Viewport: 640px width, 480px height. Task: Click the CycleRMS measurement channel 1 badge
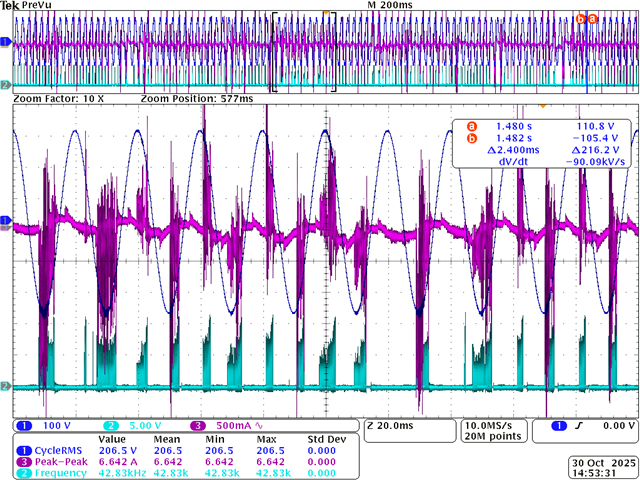(24, 451)
